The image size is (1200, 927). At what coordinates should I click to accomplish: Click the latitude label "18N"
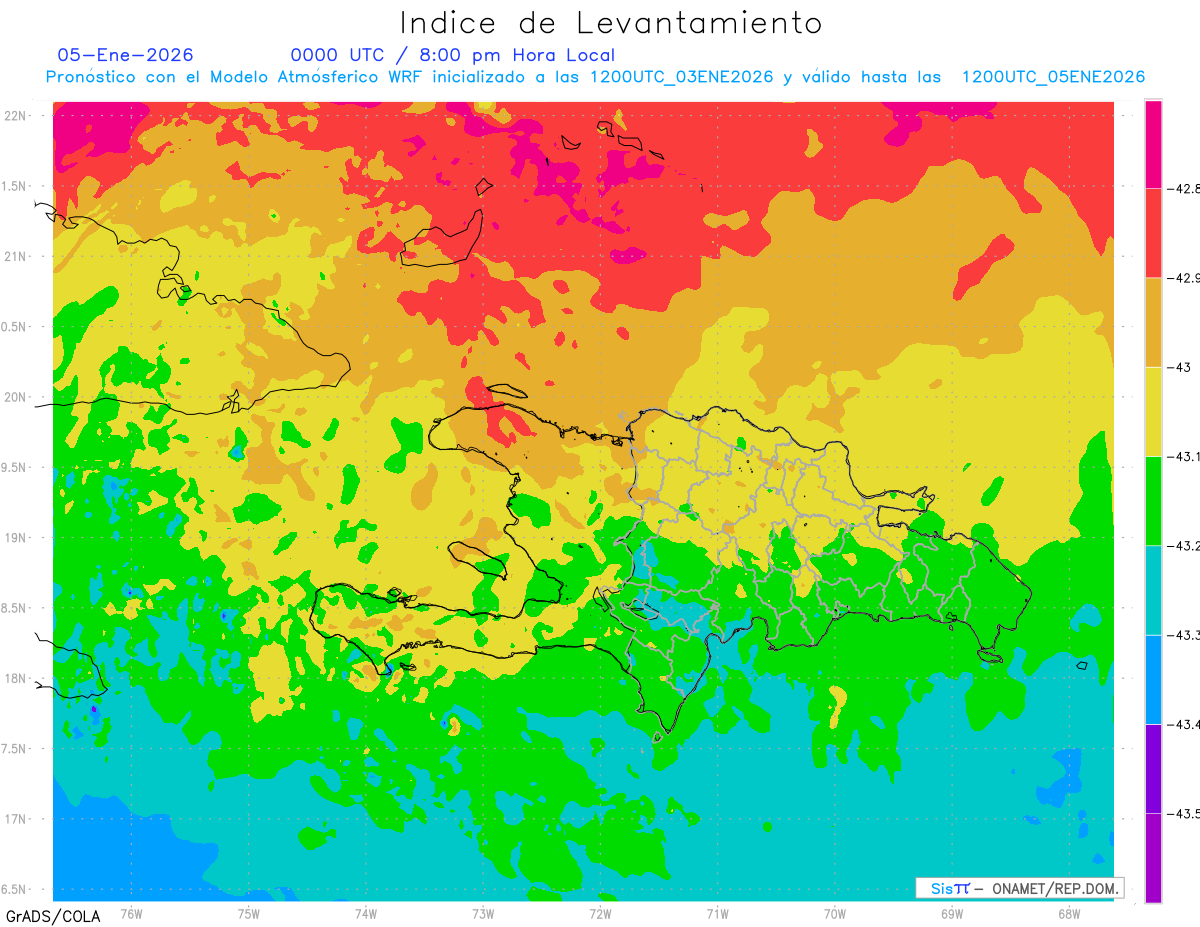tap(17, 679)
